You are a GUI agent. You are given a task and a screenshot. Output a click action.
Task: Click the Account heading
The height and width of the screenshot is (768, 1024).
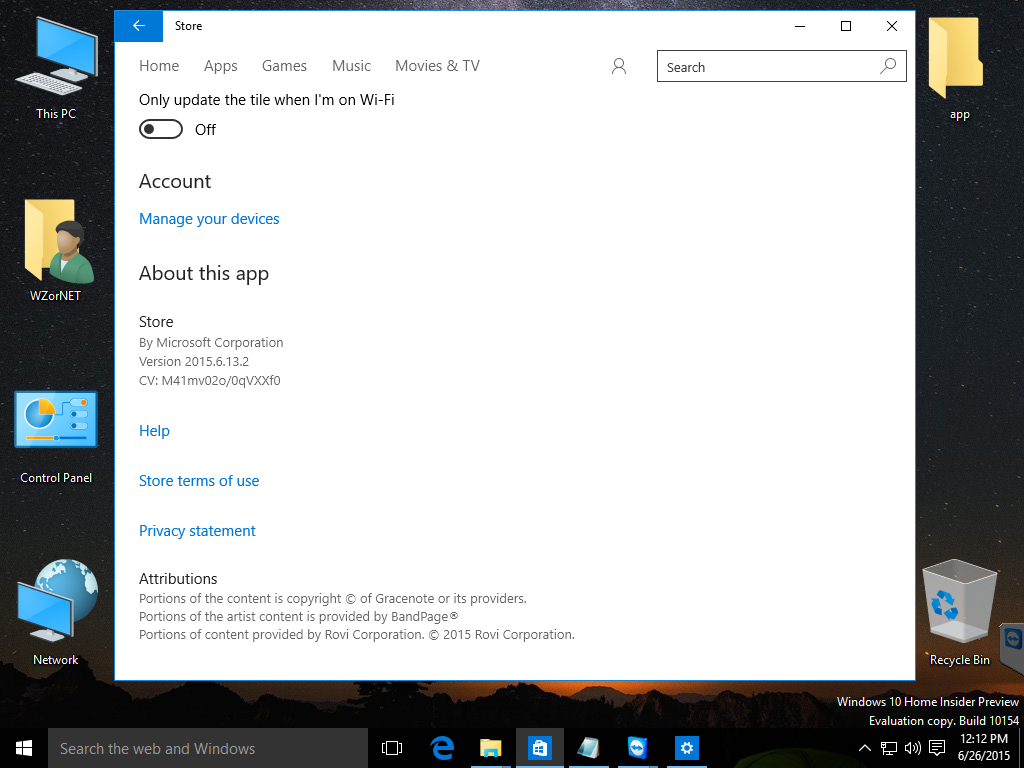[175, 181]
